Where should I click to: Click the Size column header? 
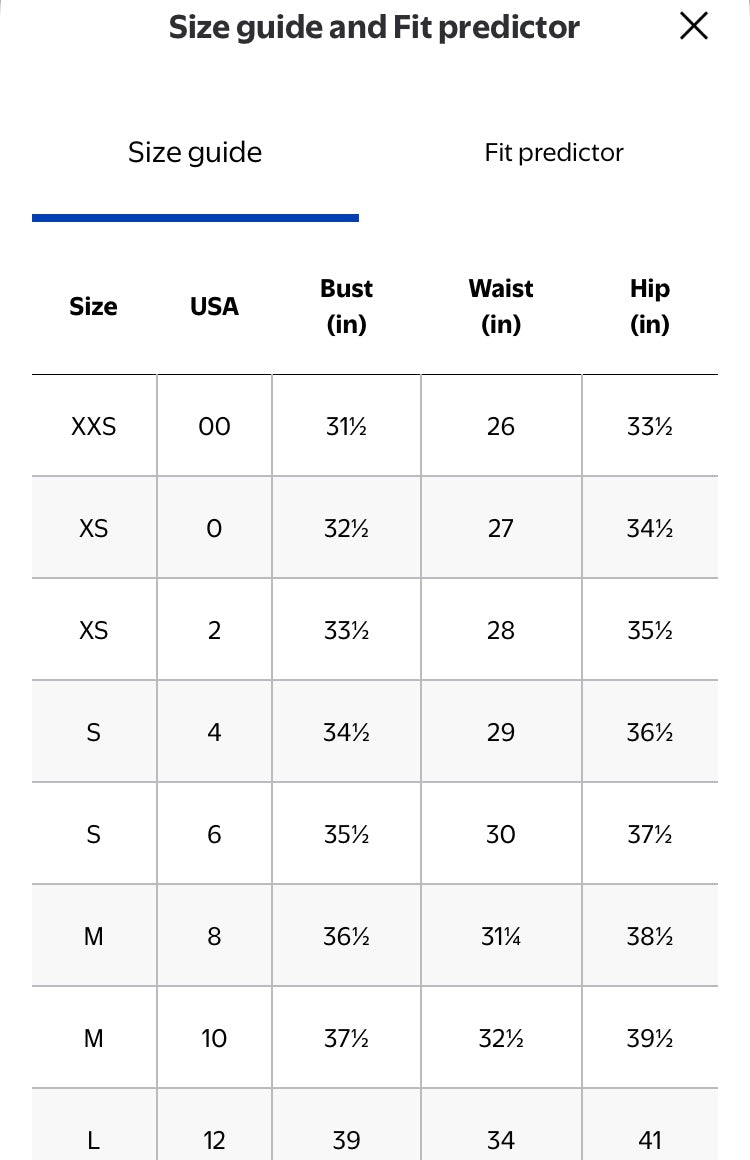[x=93, y=307]
